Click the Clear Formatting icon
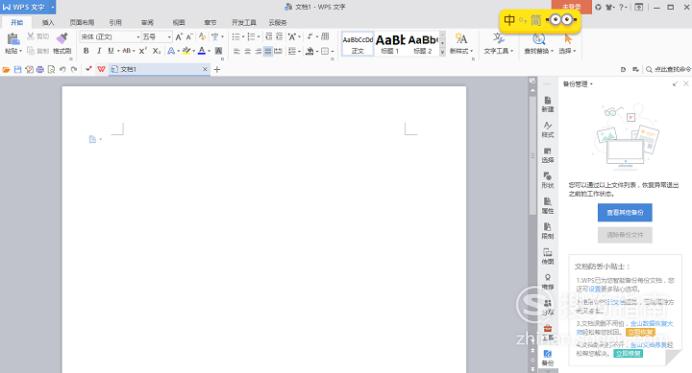692x373 pixels. (x=202, y=37)
